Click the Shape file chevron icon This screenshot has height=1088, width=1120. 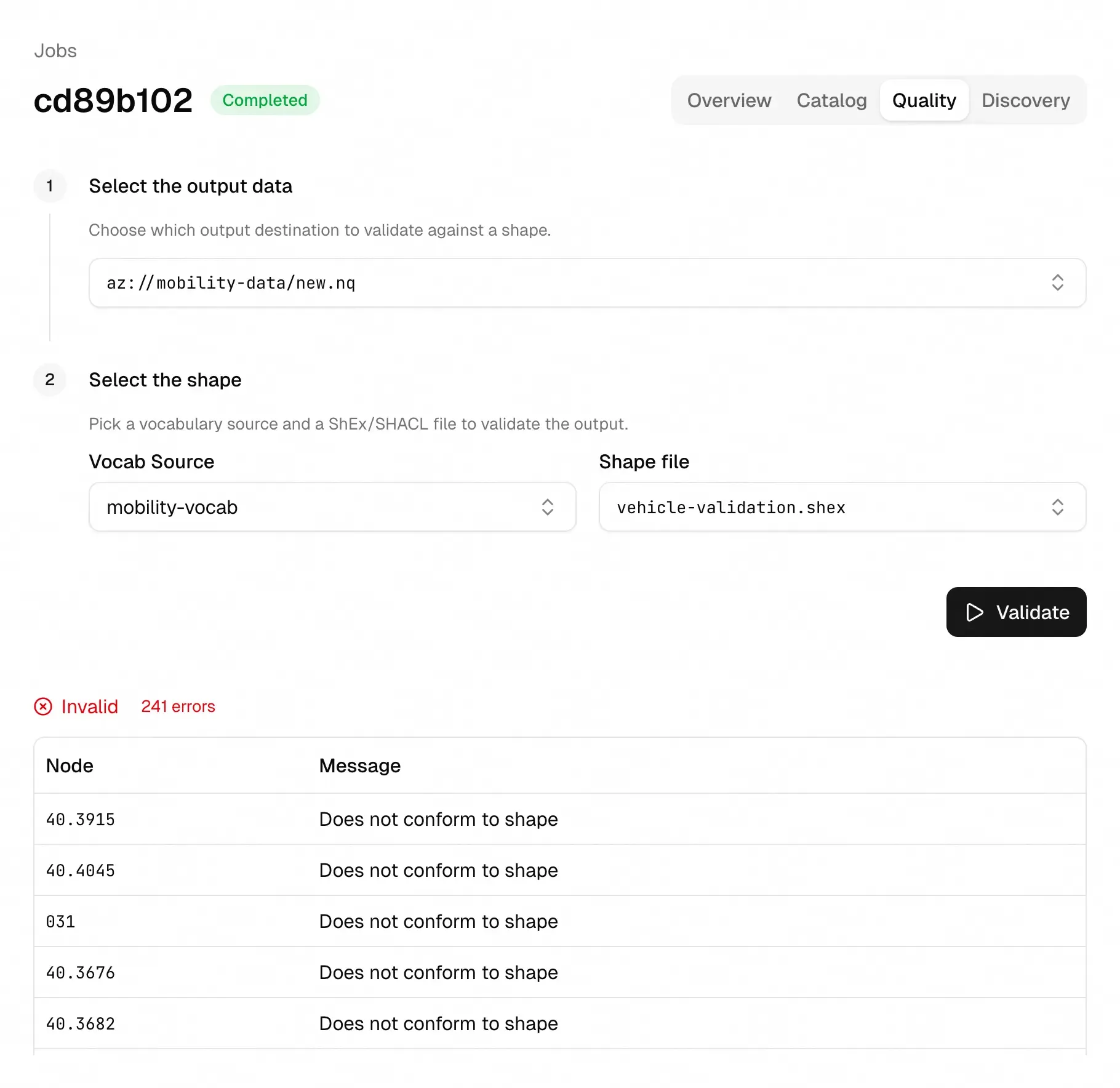click(x=1057, y=507)
